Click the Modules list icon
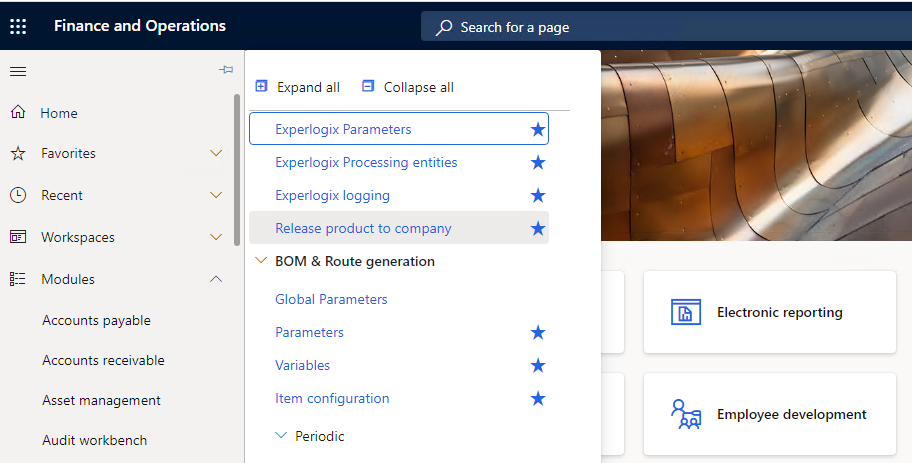This screenshot has height=463, width=912. pyautogui.click(x=18, y=279)
